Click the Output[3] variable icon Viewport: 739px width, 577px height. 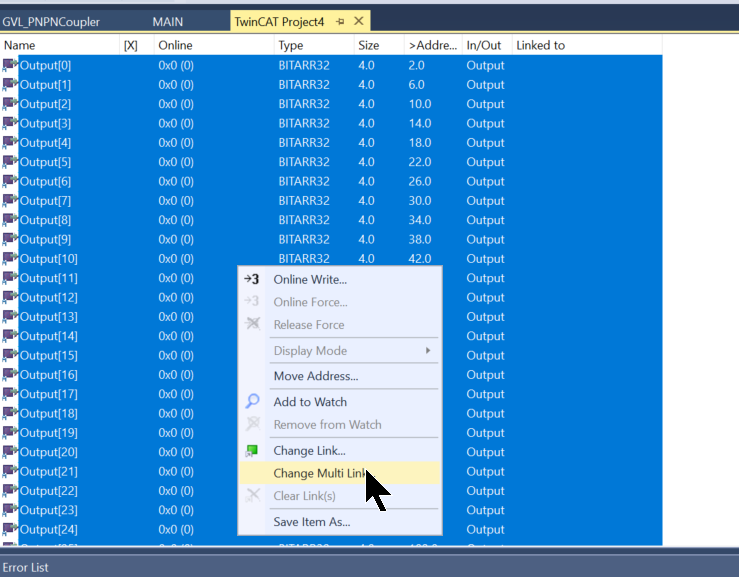(9, 123)
